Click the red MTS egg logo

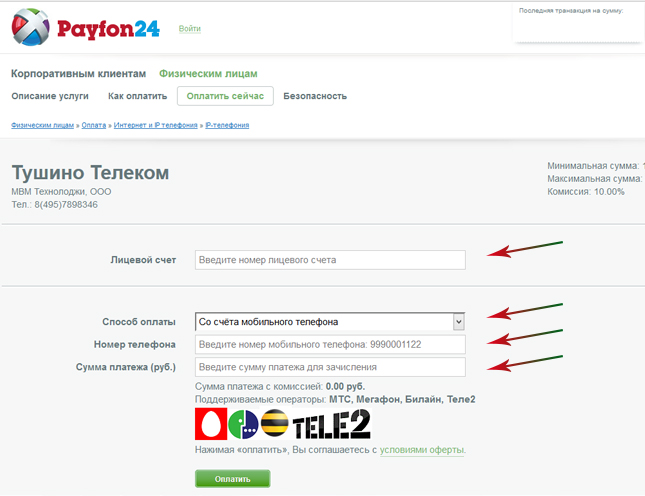[x=211, y=424]
